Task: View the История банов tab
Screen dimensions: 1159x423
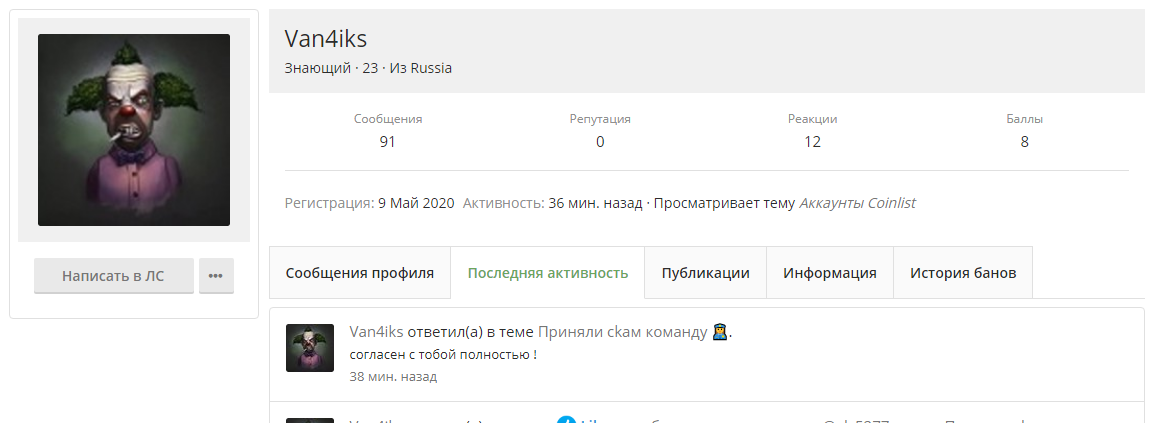Action: [x=963, y=273]
